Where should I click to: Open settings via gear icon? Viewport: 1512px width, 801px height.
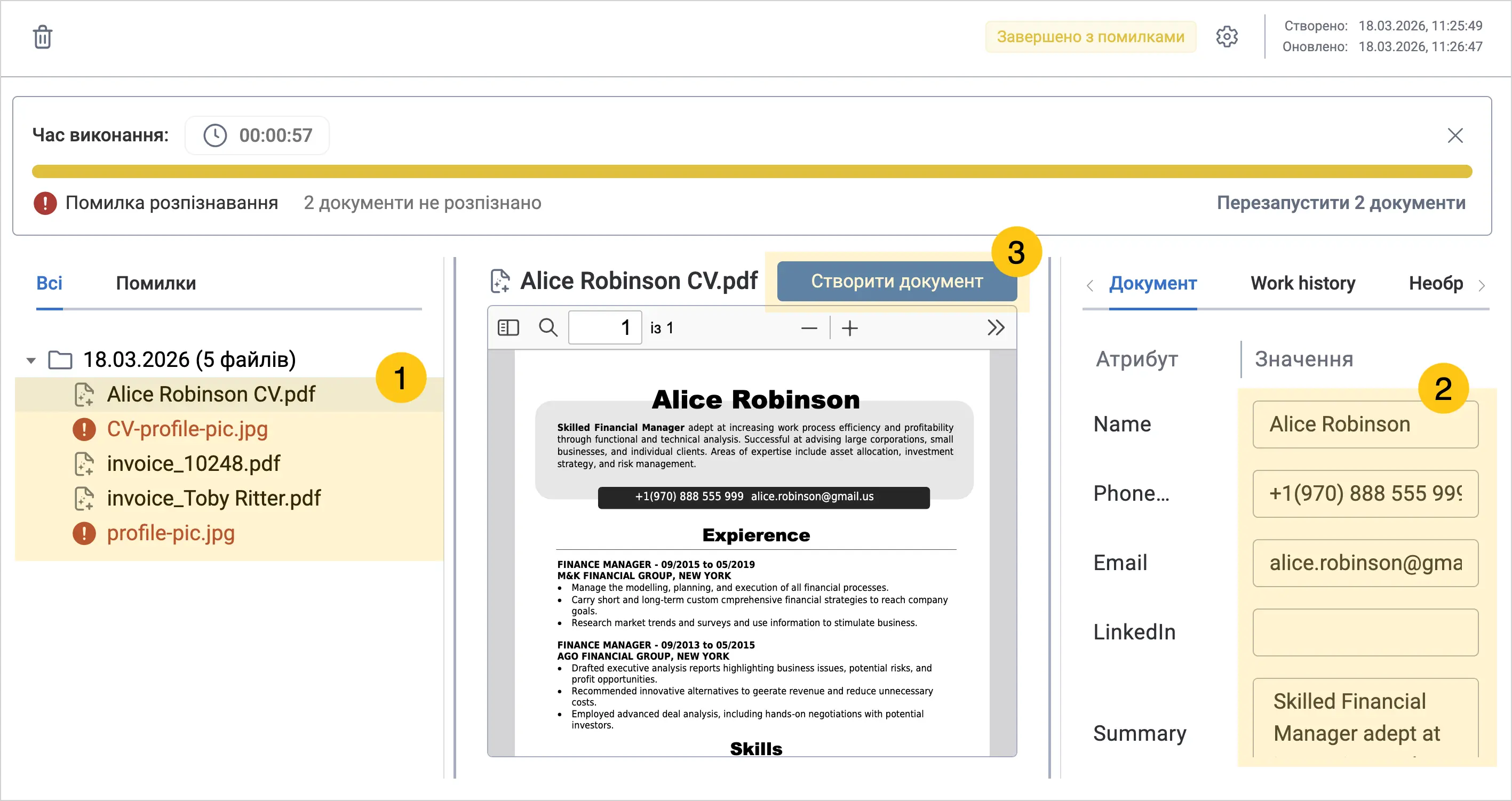(x=1226, y=37)
